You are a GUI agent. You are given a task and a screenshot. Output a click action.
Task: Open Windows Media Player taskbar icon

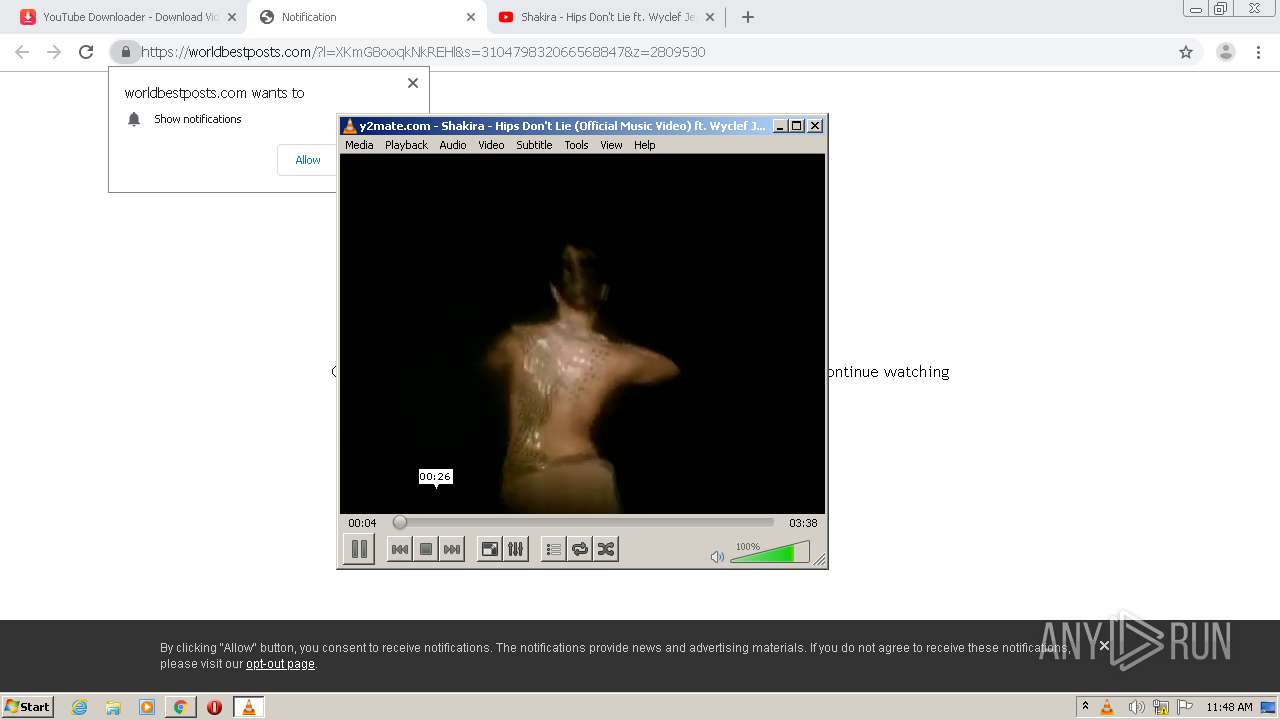147,707
